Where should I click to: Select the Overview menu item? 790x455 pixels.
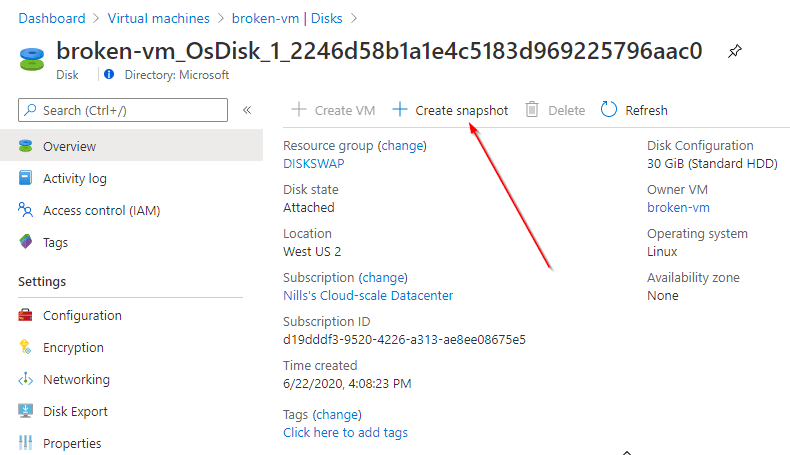point(69,146)
